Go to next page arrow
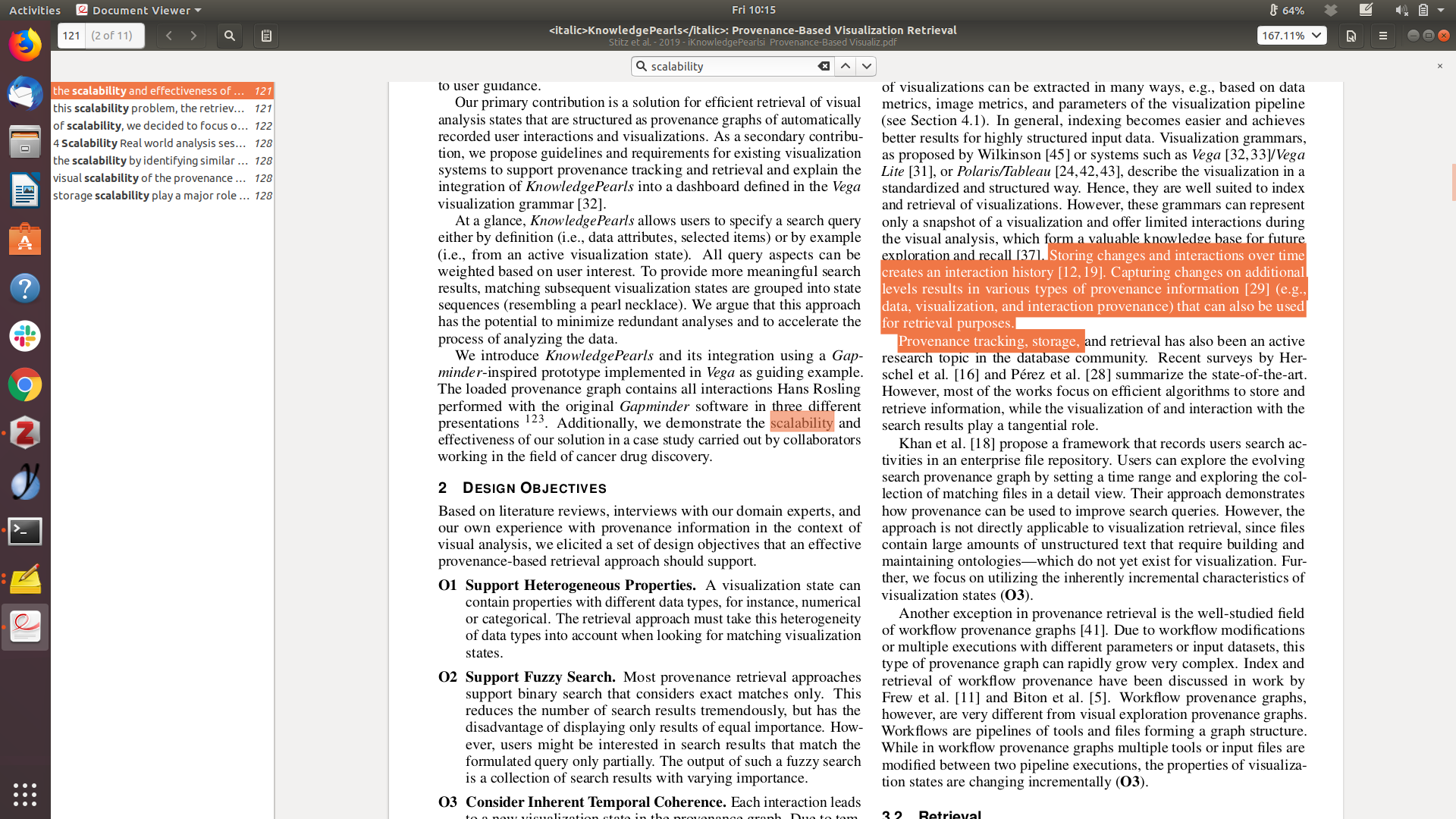Viewport: 1456px width, 819px height. (x=193, y=36)
